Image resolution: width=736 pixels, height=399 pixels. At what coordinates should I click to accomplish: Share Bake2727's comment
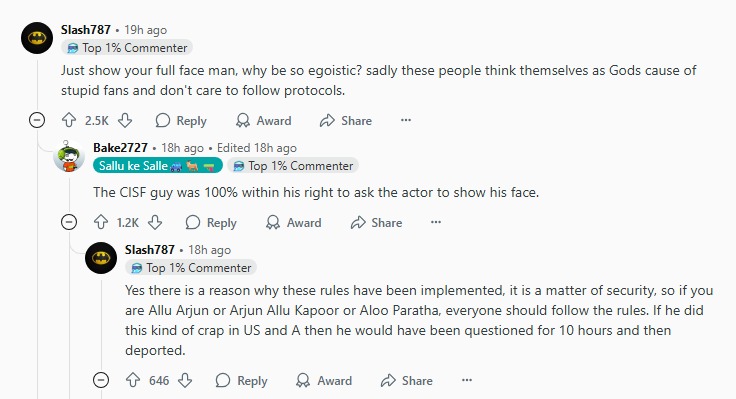pyautogui.click(x=376, y=223)
